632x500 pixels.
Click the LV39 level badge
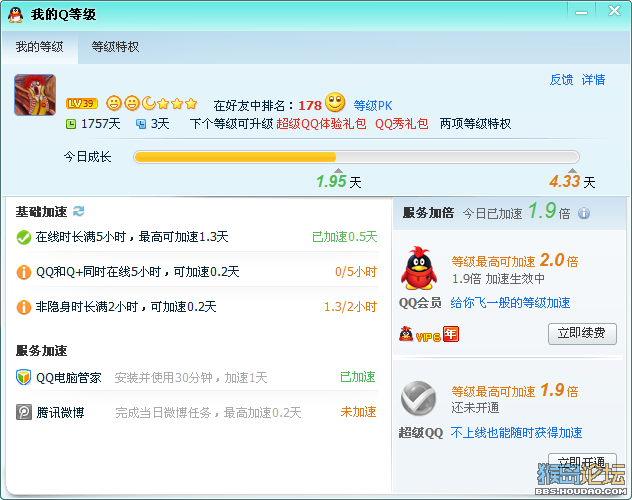[82, 104]
